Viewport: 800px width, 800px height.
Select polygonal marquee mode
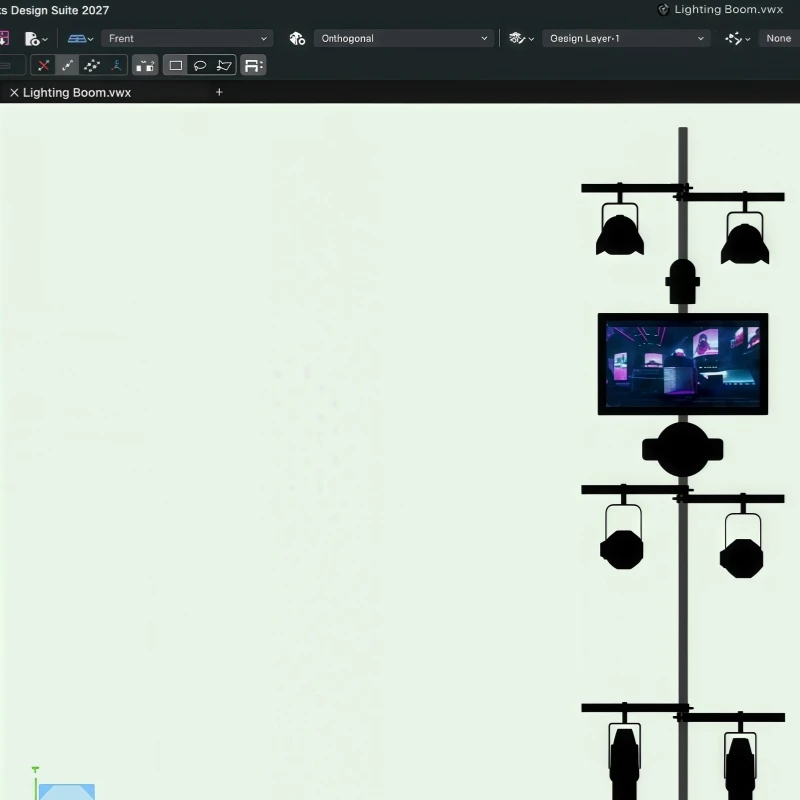tap(224, 65)
